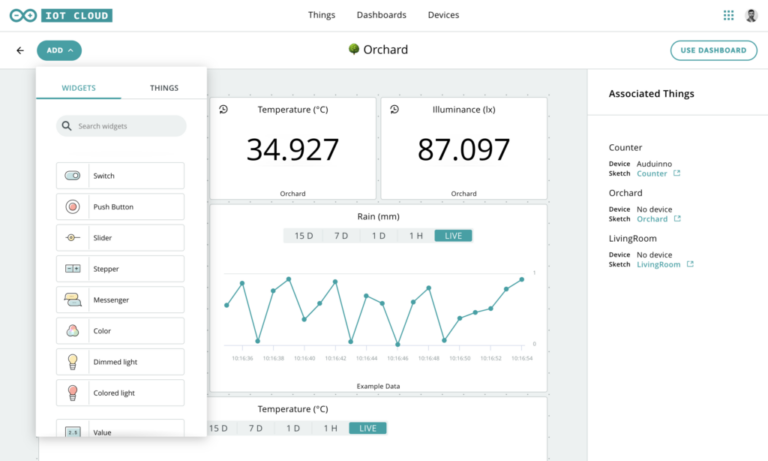Select the Color widget icon
The height and width of the screenshot is (461, 768).
coord(72,331)
